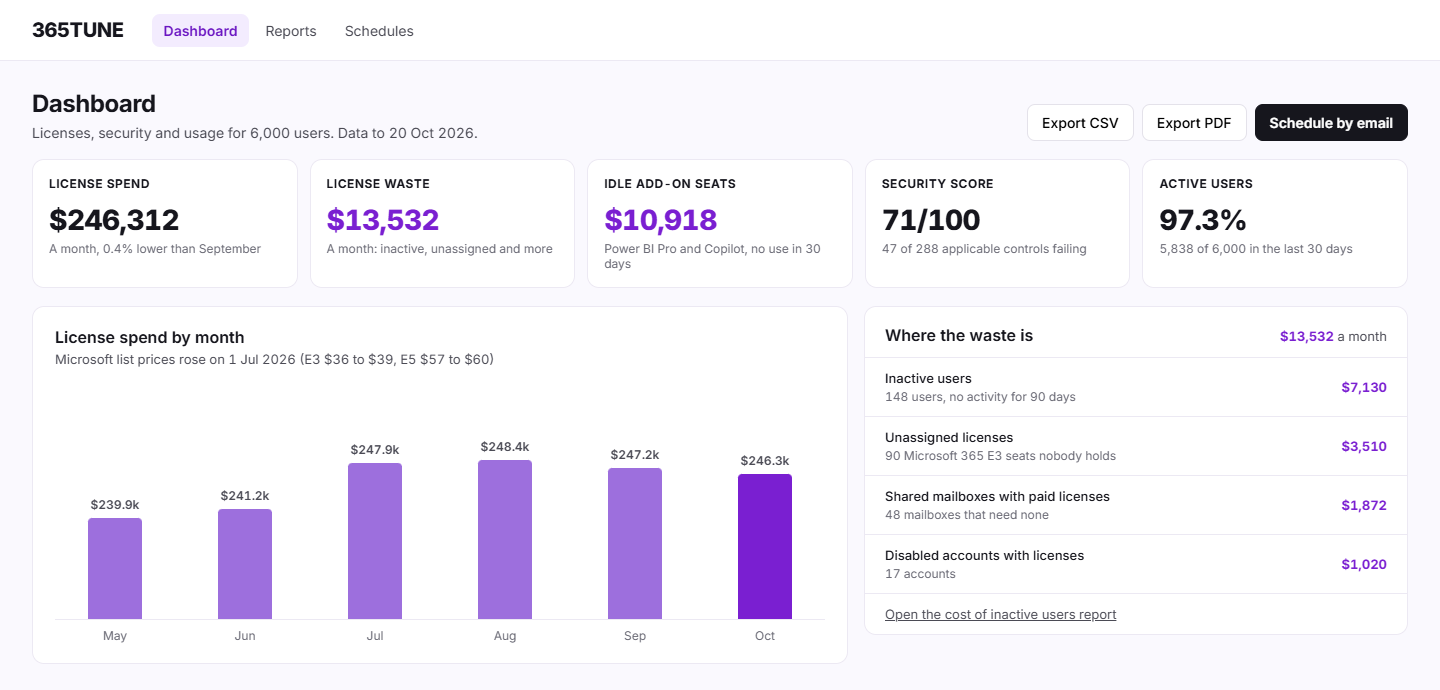Click the 'License spend by month' title
1440x690 pixels.
tap(150, 337)
